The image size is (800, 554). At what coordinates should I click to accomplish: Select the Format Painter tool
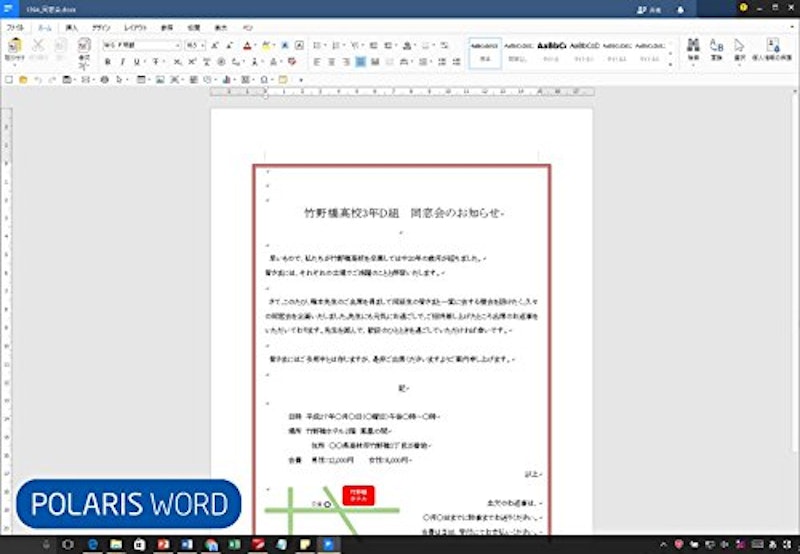pyautogui.click(x=84, y=45)
